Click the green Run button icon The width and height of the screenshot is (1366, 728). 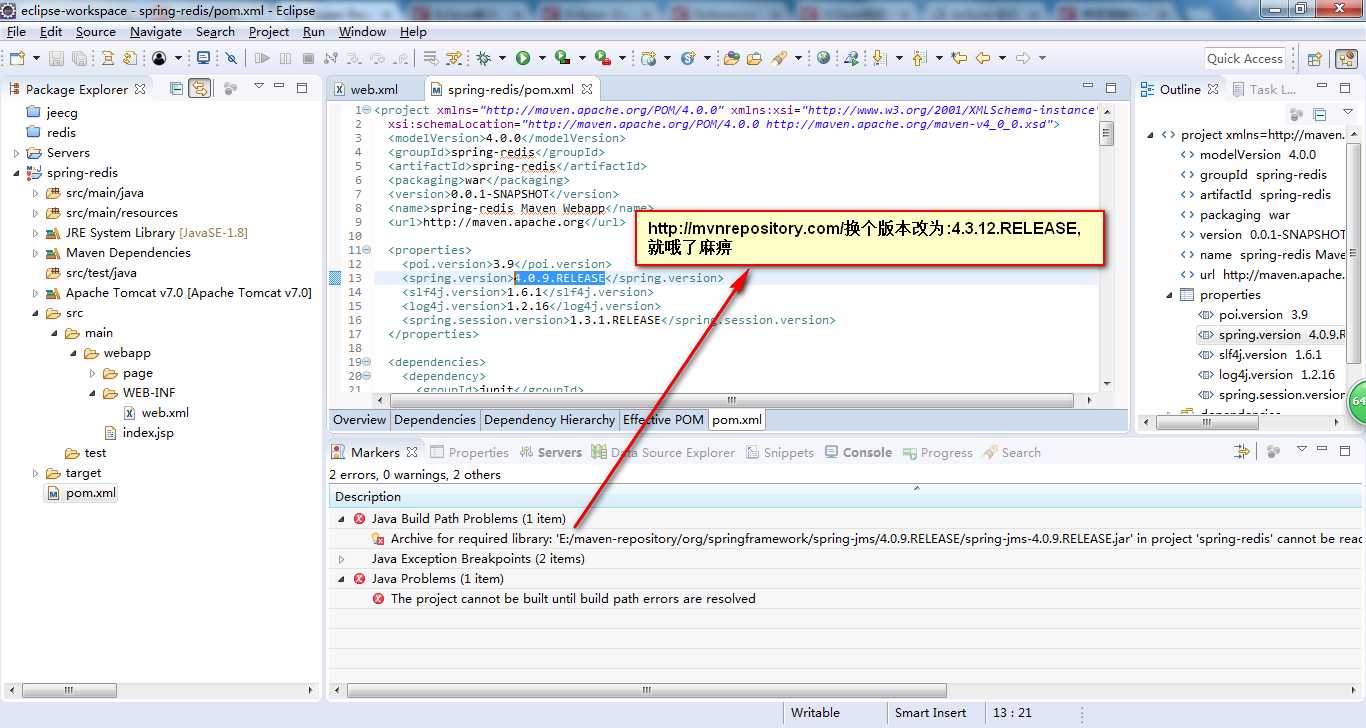coord(523,58)
